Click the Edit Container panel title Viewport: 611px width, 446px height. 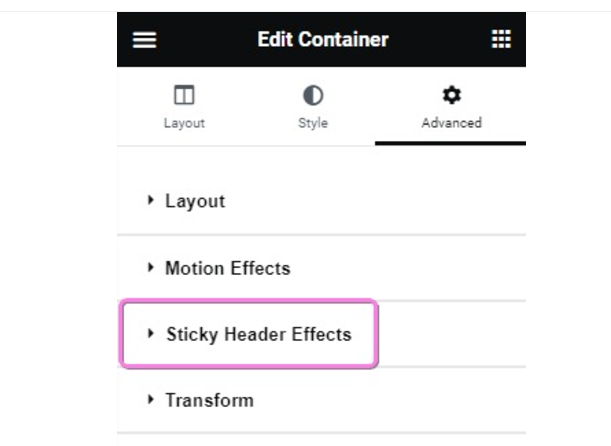322,40
